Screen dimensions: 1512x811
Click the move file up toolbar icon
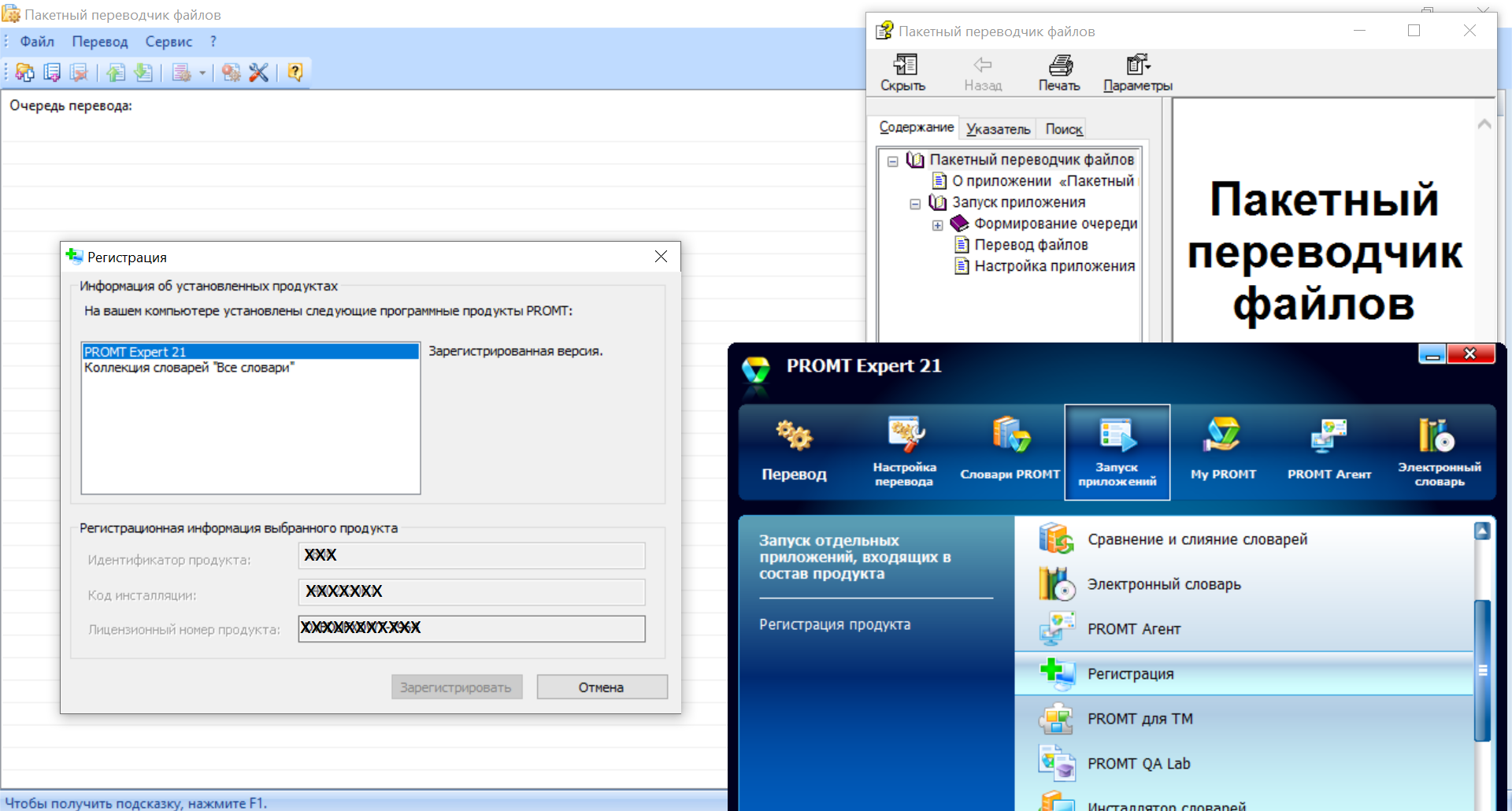click(117, 72)
